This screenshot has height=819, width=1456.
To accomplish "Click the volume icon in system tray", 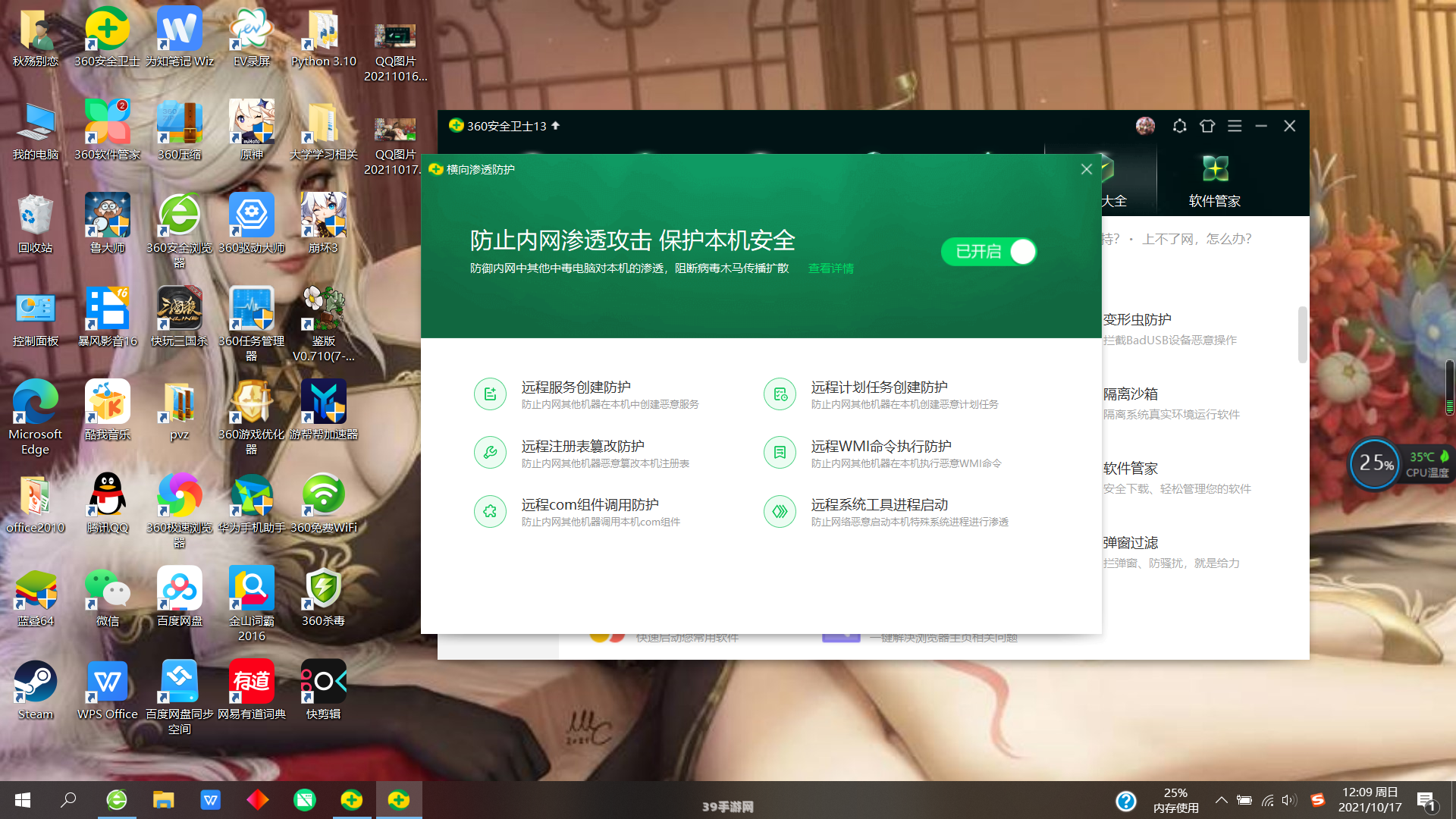I will (1289, 800).
